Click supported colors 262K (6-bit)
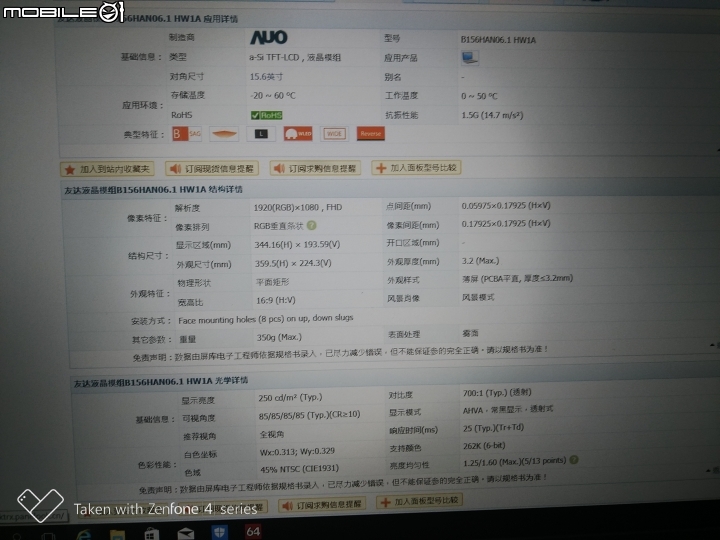This screenshot has width=720, height=540. tap(484, 445)
